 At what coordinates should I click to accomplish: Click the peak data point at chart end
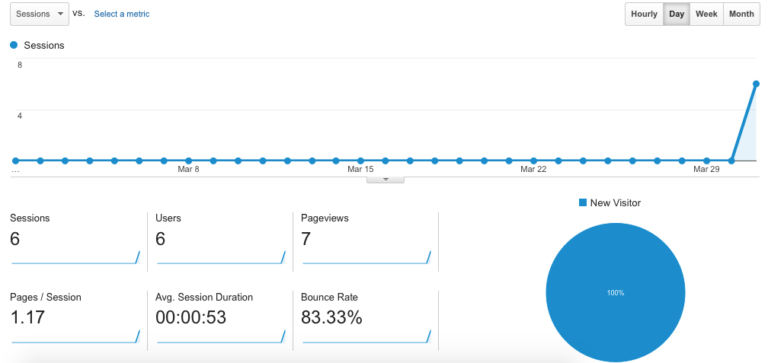point(756,84)
